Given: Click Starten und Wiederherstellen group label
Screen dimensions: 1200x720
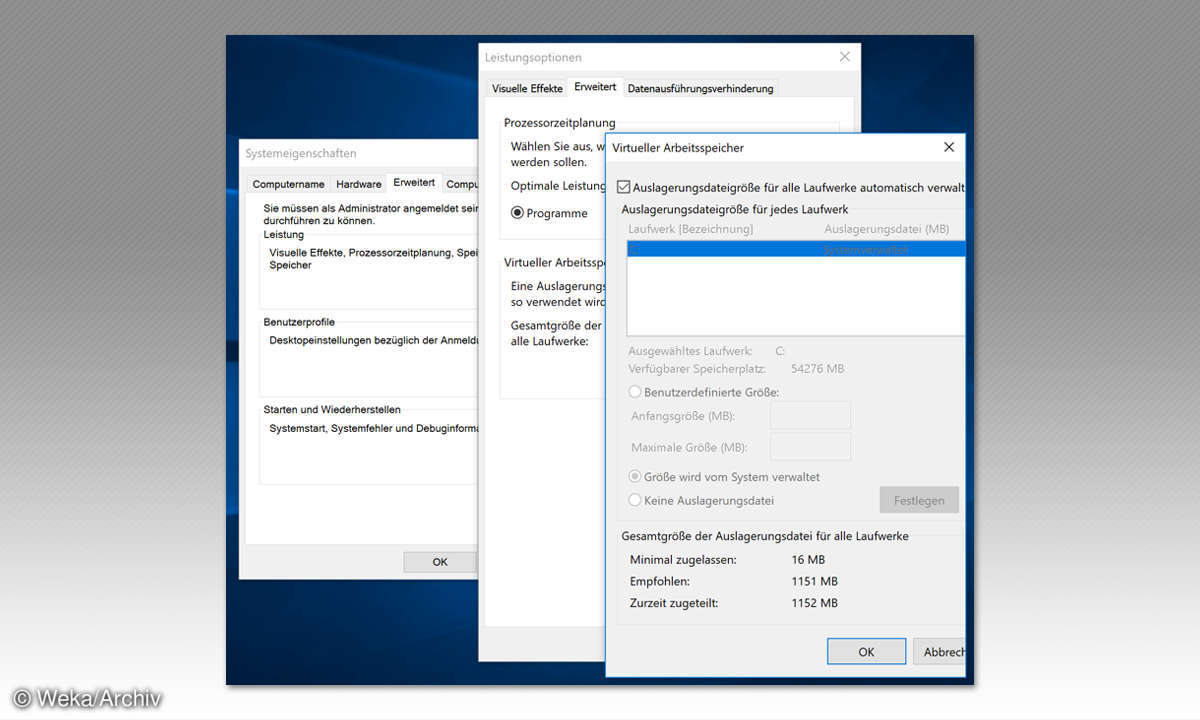Looking at the screenshot, I should (x=332, y=409).
